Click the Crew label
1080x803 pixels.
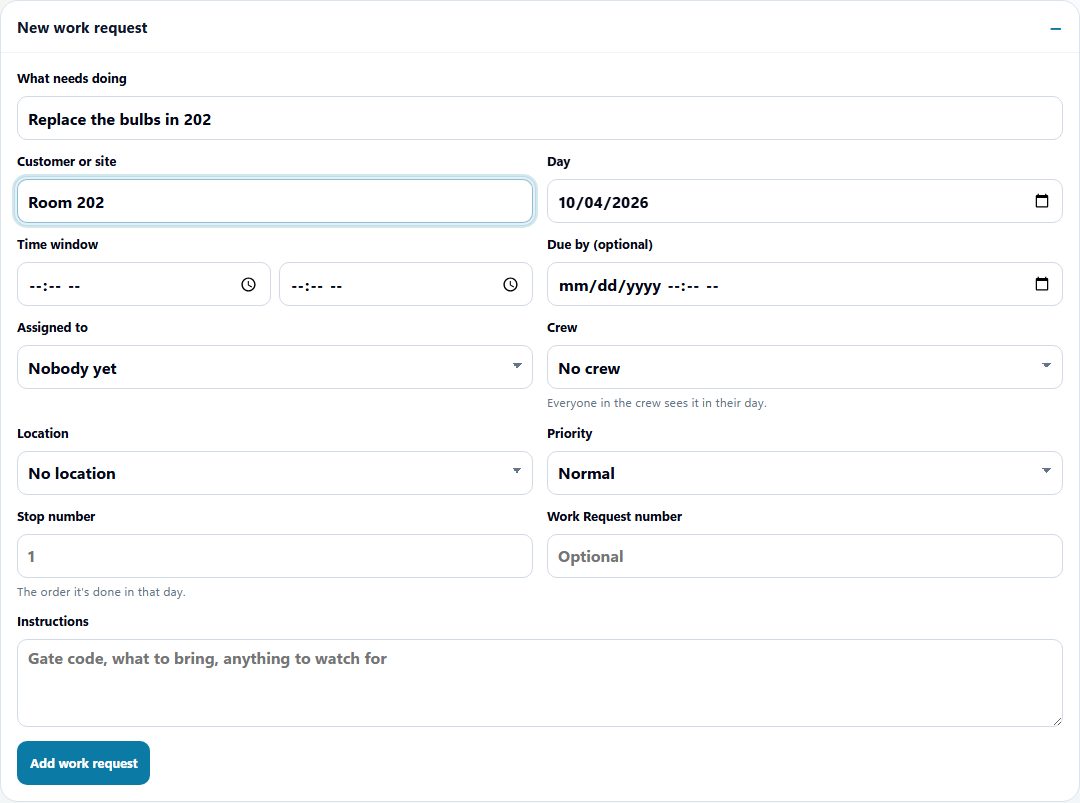coord(562,328)
